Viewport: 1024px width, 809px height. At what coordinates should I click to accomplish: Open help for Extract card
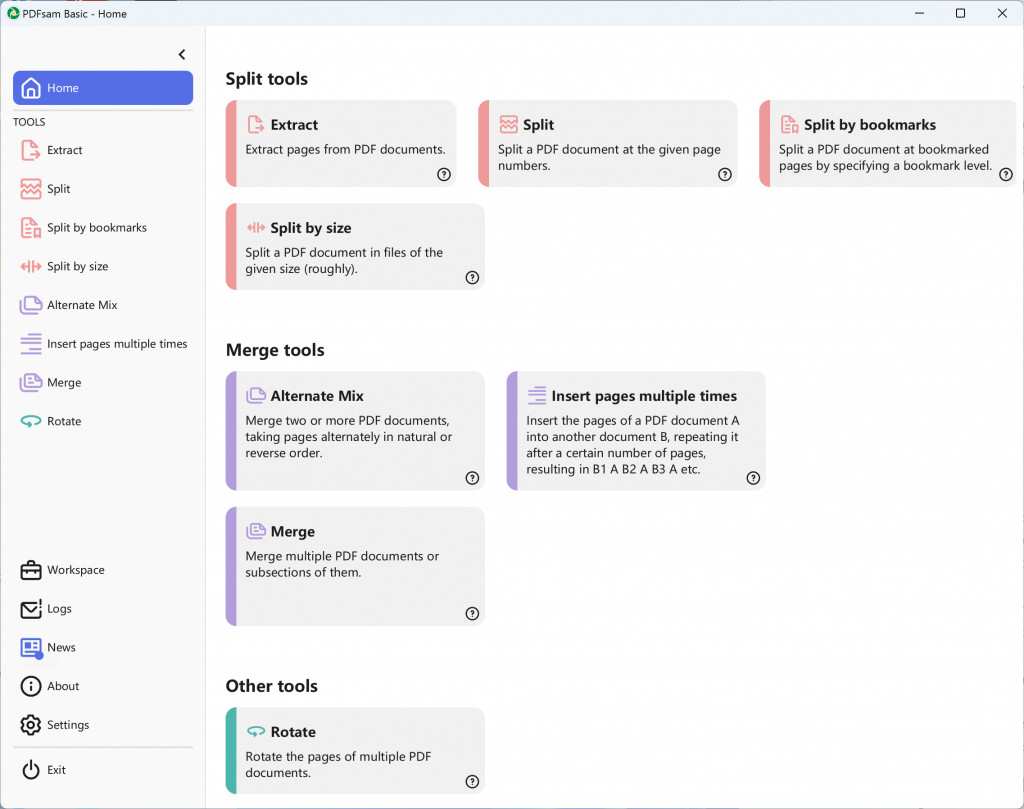point(444,174)
